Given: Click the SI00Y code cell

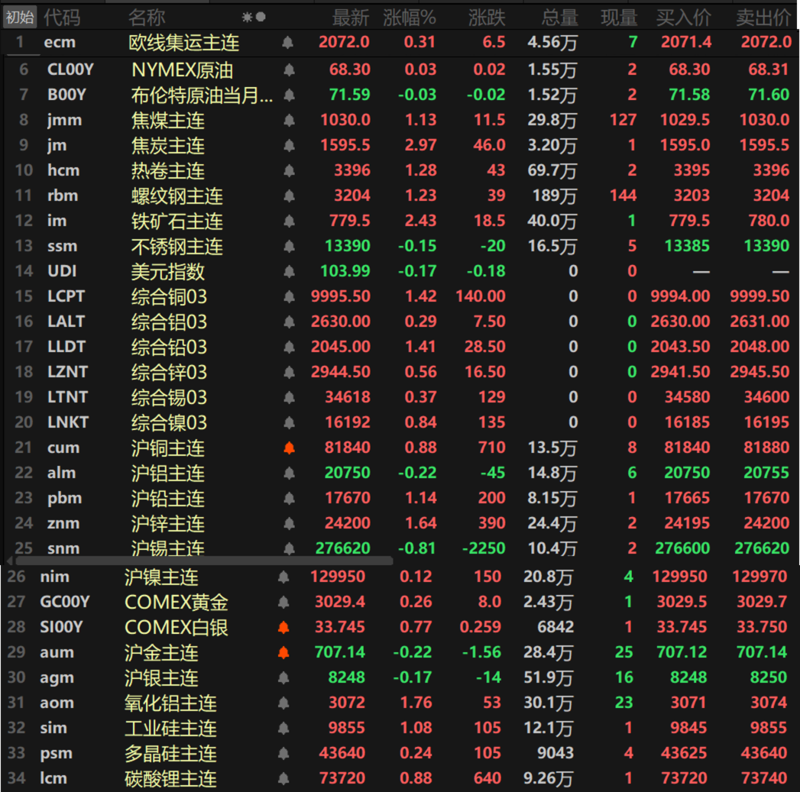Looking at the screenshot, I should pyautogui.click(x=61, y=627).
